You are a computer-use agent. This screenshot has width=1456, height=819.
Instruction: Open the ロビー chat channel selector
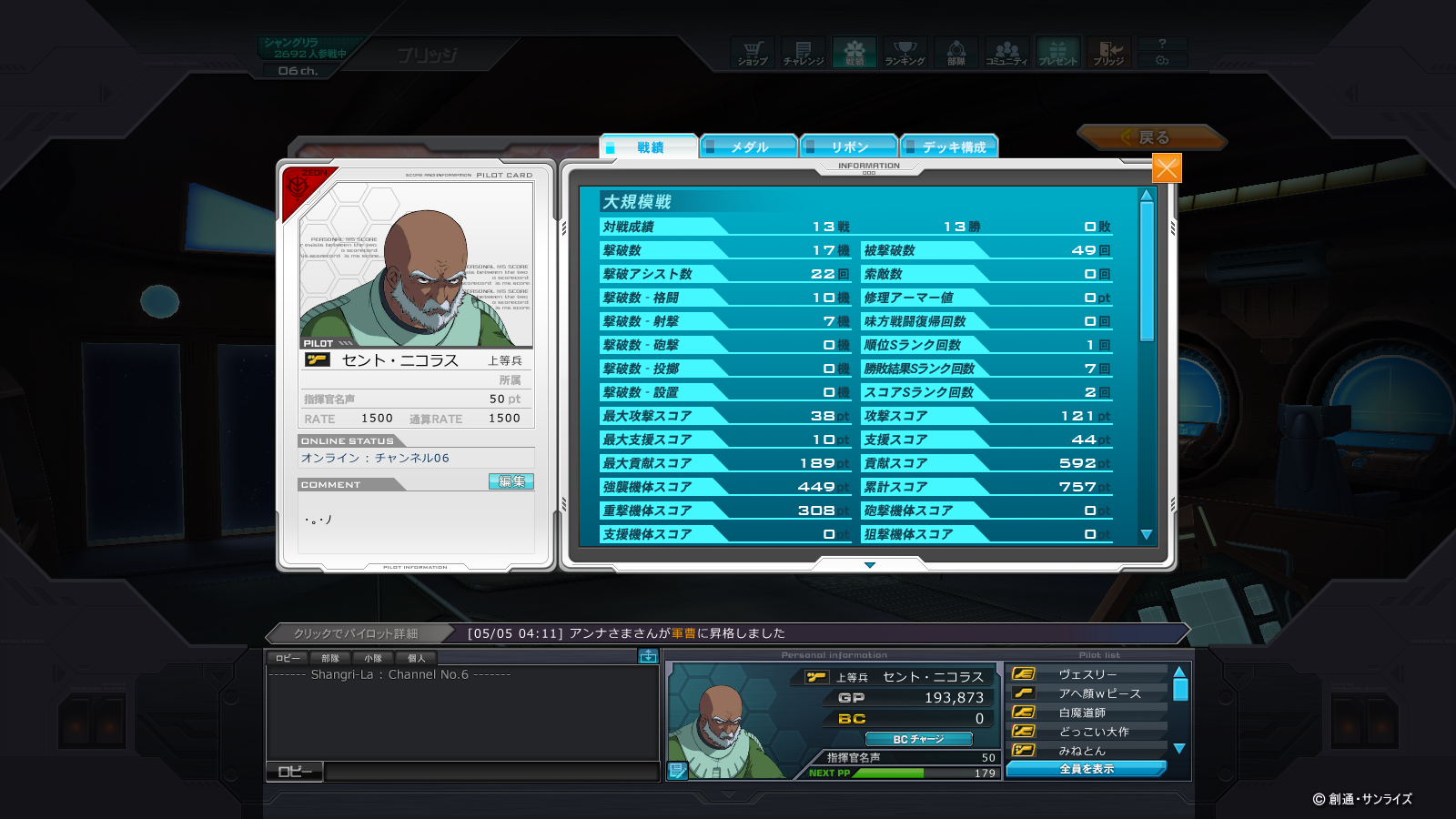click(x=295, y=772)
